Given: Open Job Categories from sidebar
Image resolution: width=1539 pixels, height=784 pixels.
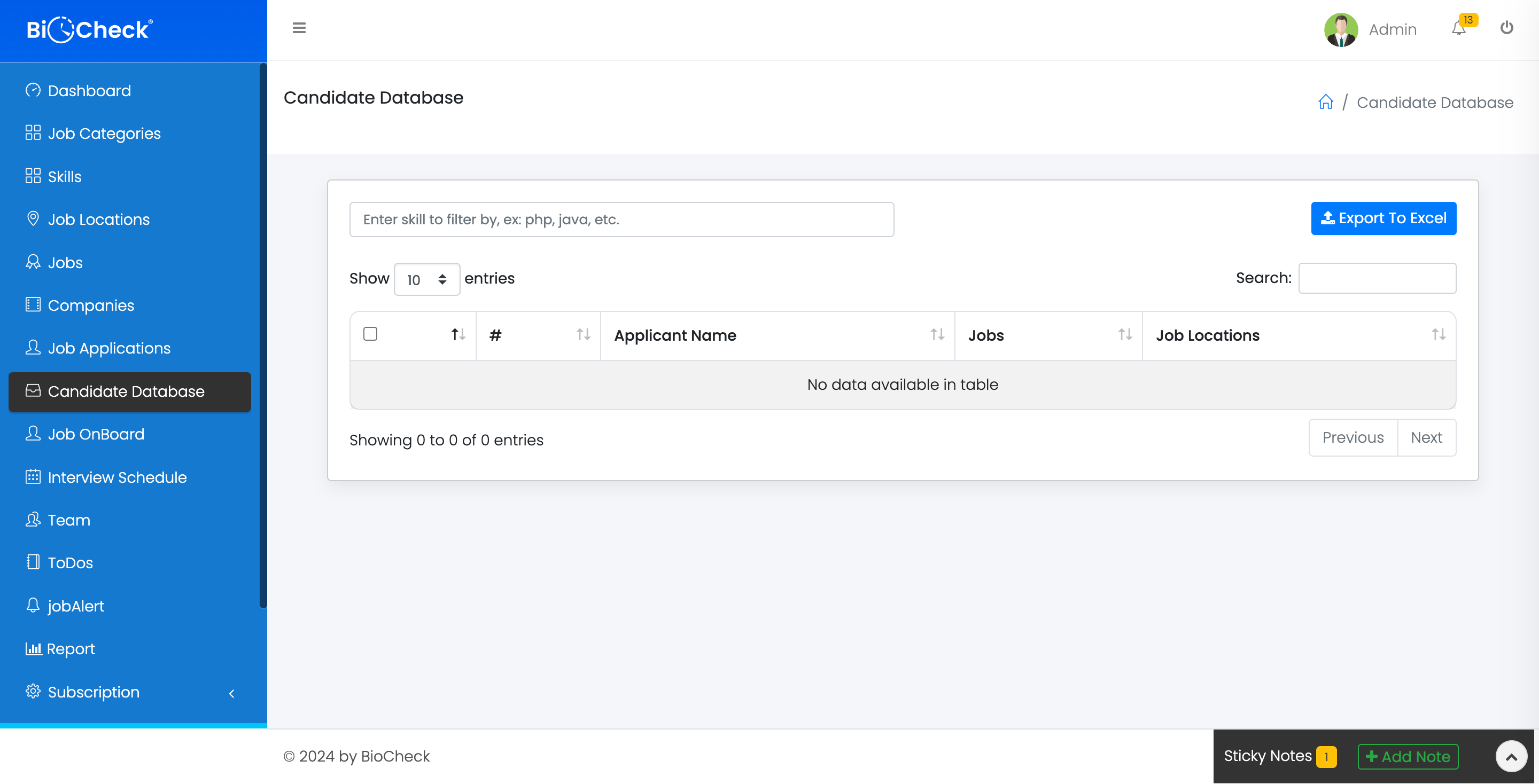Looking at the screenshot, I should click(x=104, y=133).
